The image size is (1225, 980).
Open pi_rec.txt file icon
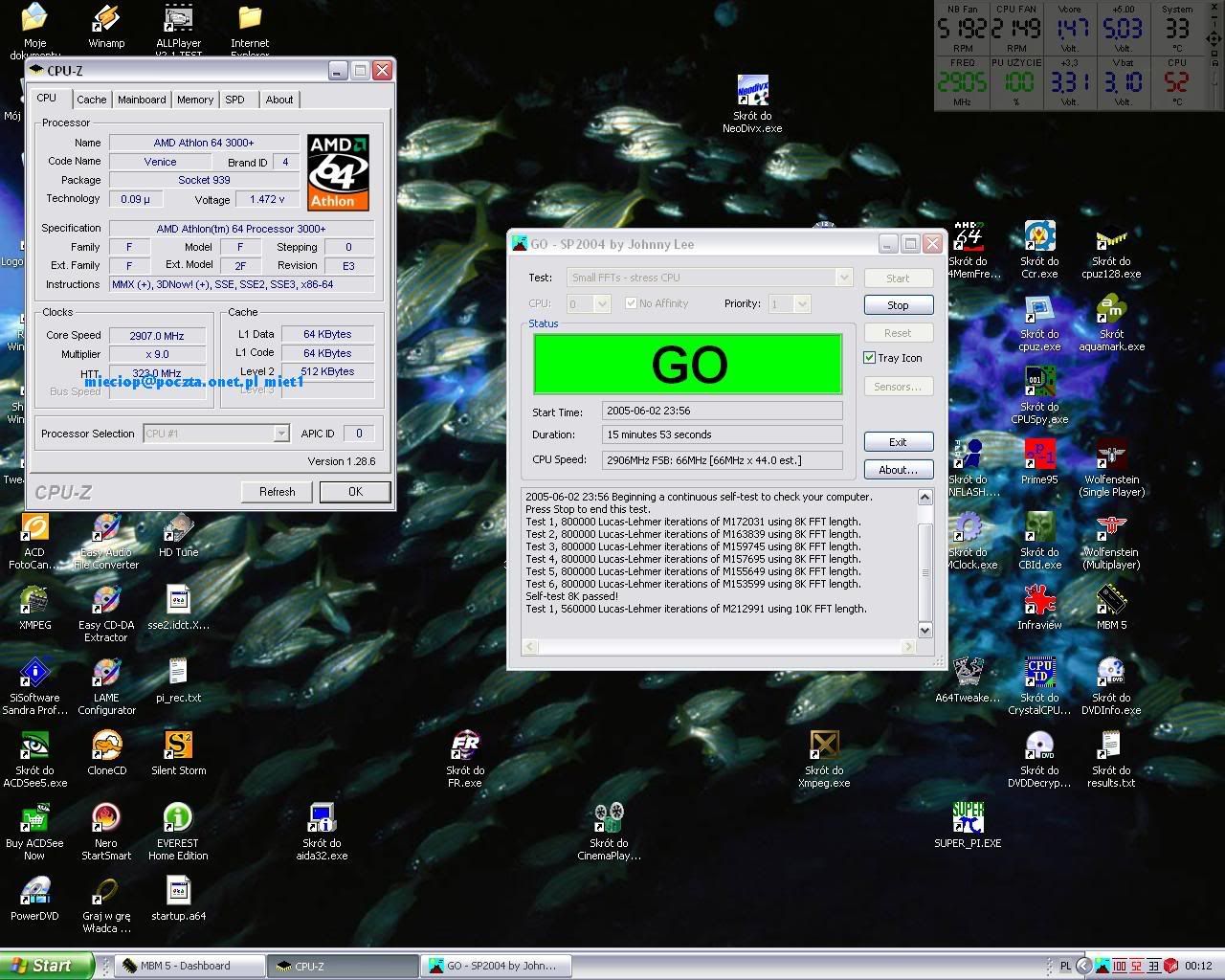click(x=178, y=679)
